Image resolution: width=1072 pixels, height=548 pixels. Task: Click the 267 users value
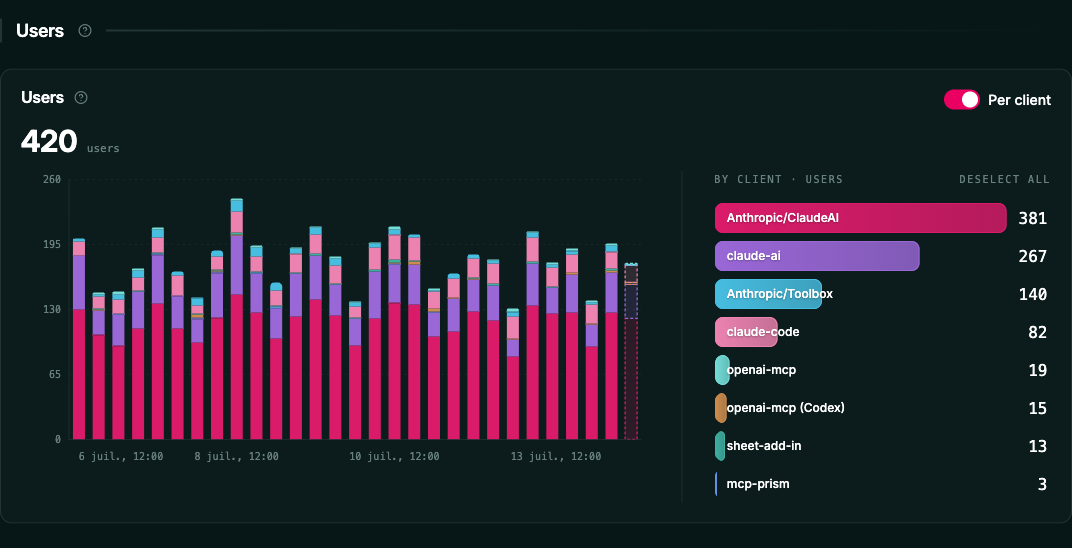click(x=1032, y=256)
